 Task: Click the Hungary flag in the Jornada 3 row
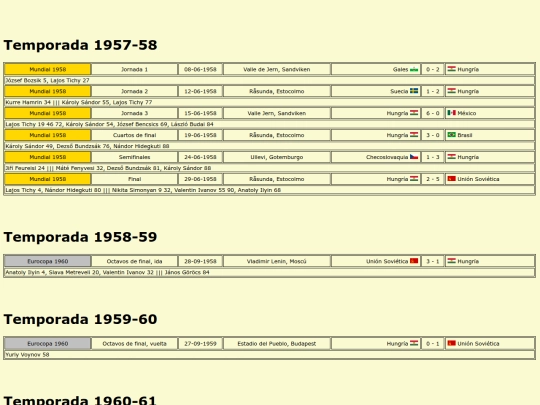tap(414, 113)
